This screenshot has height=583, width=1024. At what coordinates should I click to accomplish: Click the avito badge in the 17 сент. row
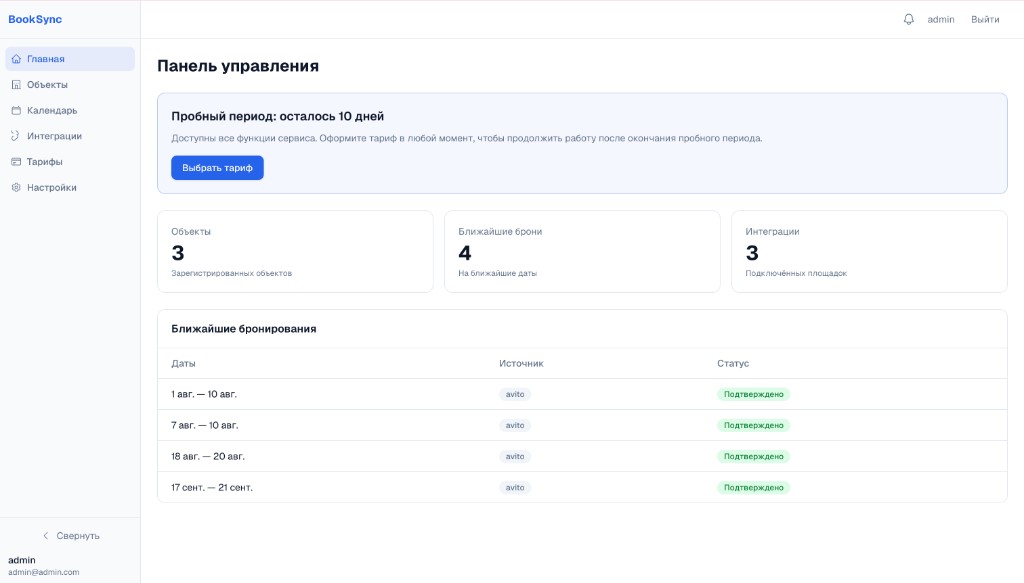515,487
